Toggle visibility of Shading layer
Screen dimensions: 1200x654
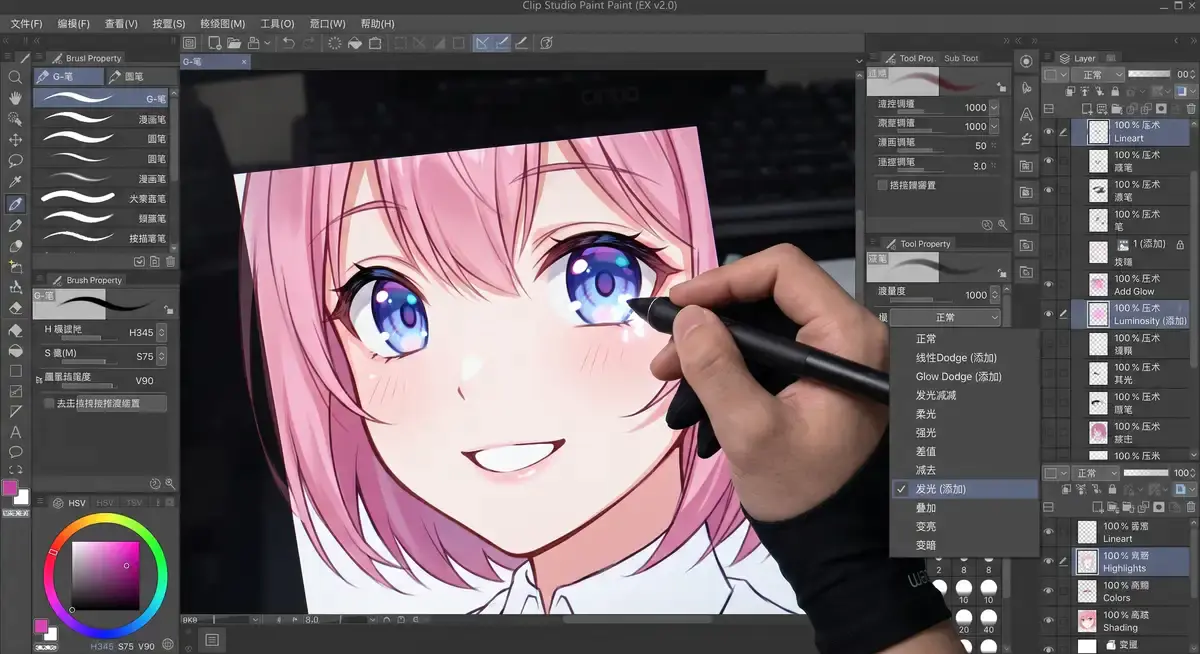(1049, 621)
